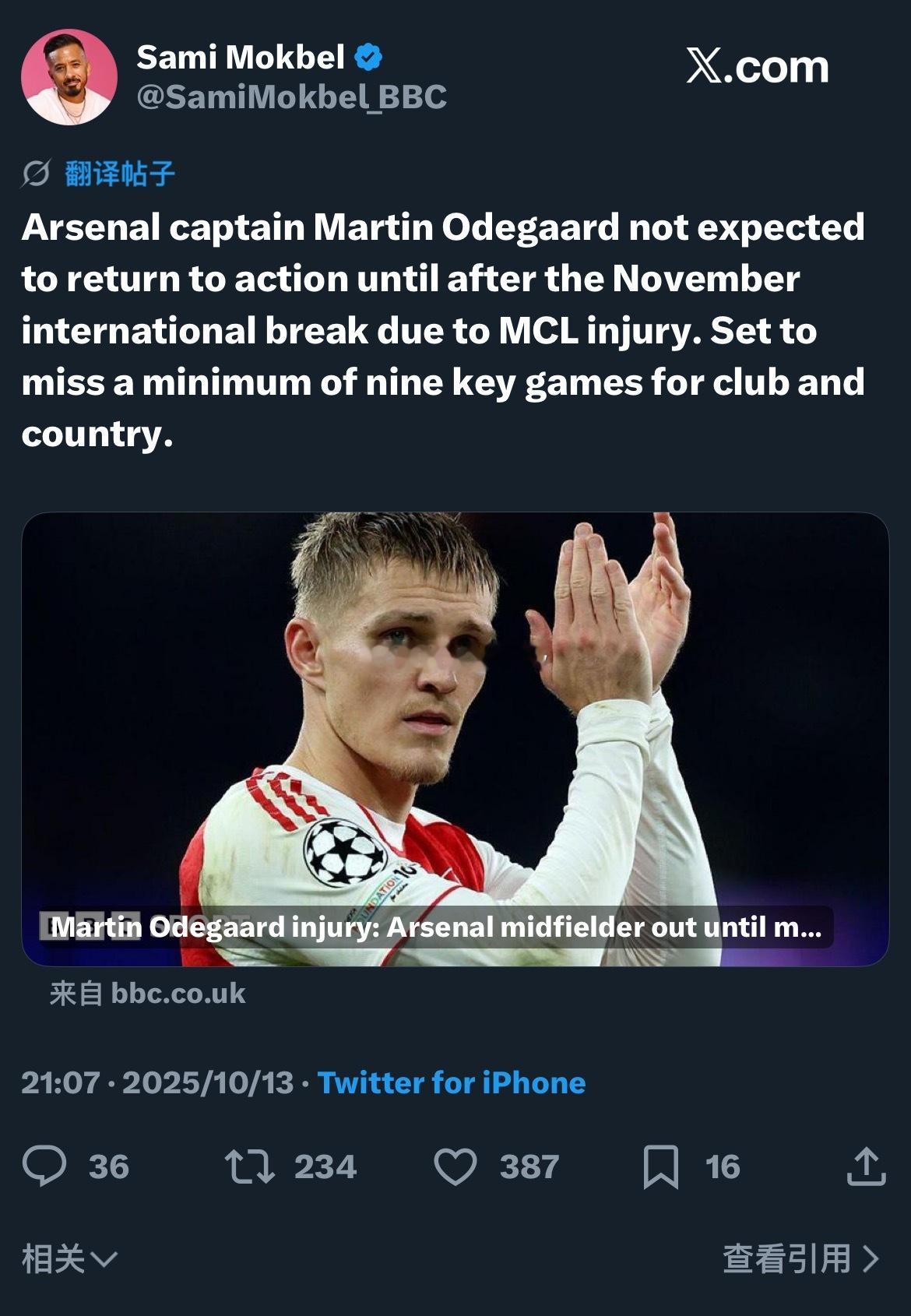911x1316 pixels.
Task: Click the @SamiMokbel_BBC handle
Action: [291, 97]
